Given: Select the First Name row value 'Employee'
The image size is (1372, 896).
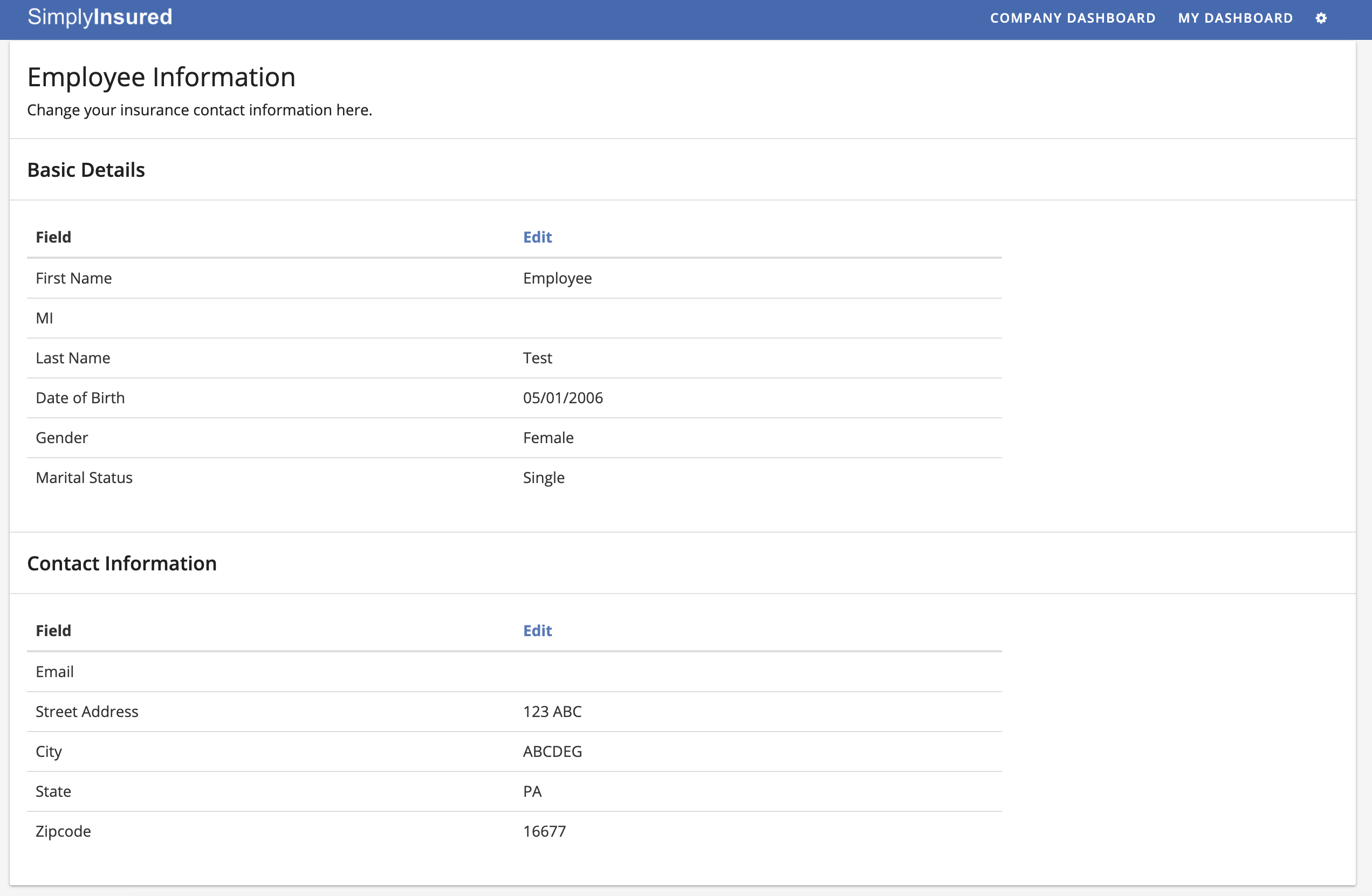Looking at the screenshot, I should 557,278.
